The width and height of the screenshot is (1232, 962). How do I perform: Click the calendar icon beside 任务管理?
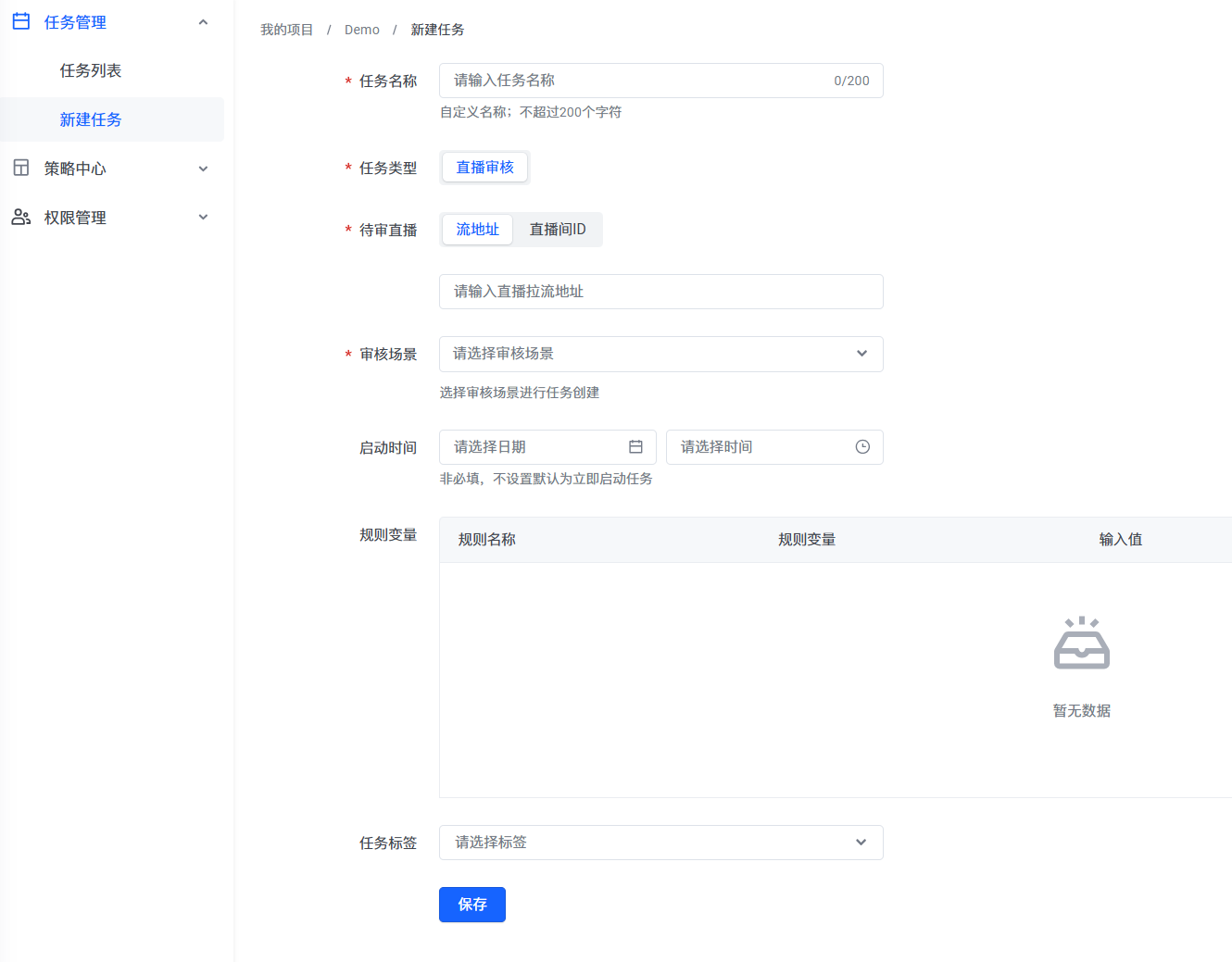21,21
